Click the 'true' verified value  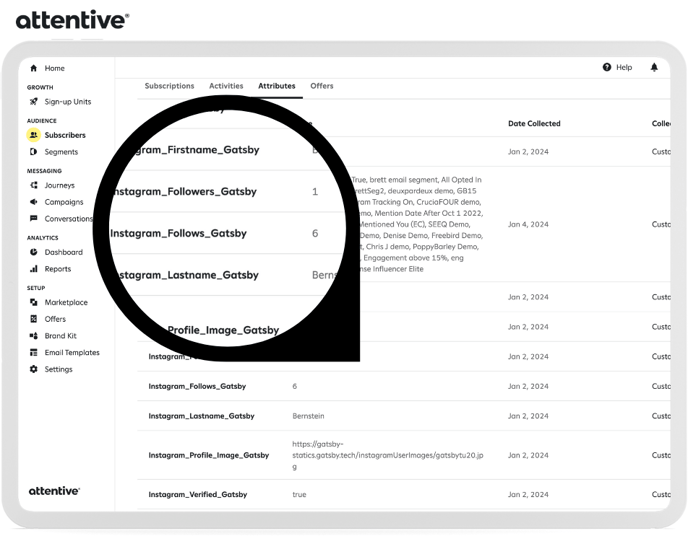299,494
